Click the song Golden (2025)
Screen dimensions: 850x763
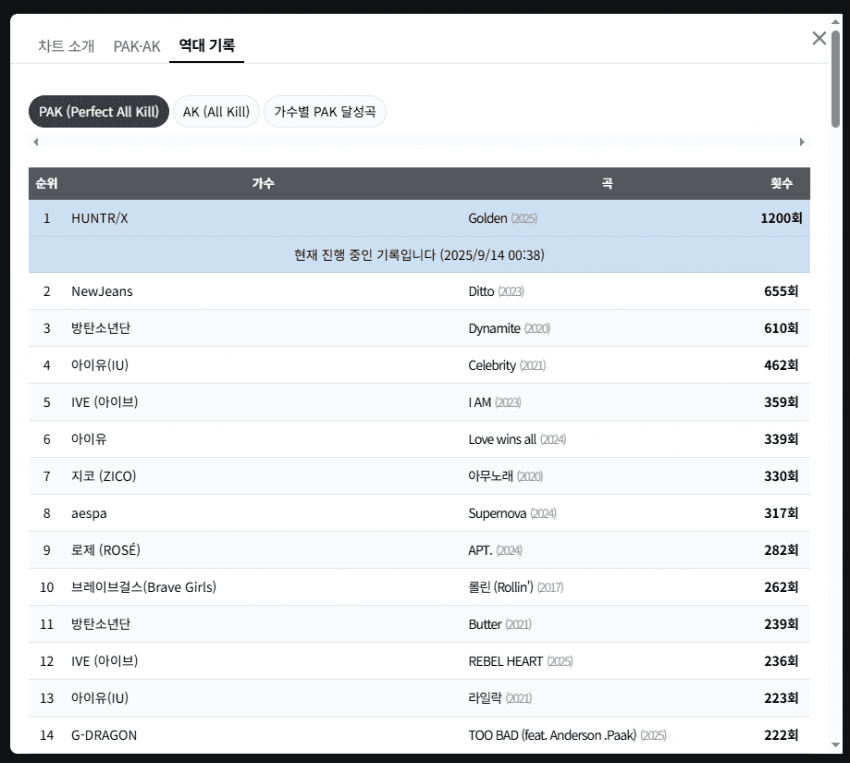coord(503,218)
